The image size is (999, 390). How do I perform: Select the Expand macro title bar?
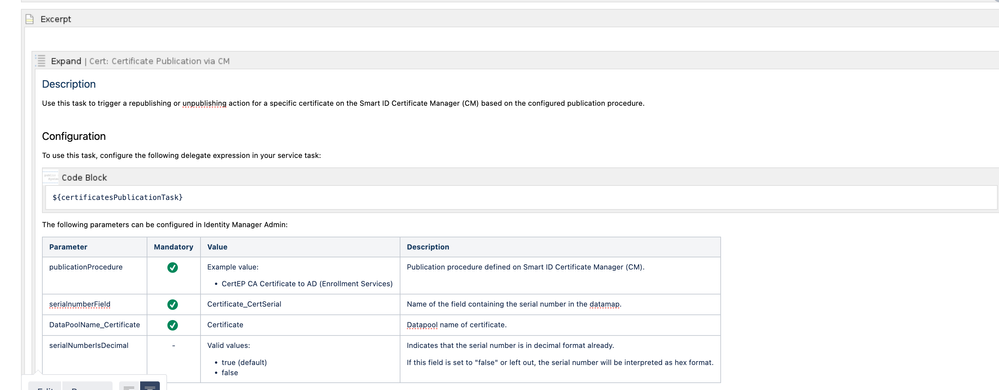(515, 61)
